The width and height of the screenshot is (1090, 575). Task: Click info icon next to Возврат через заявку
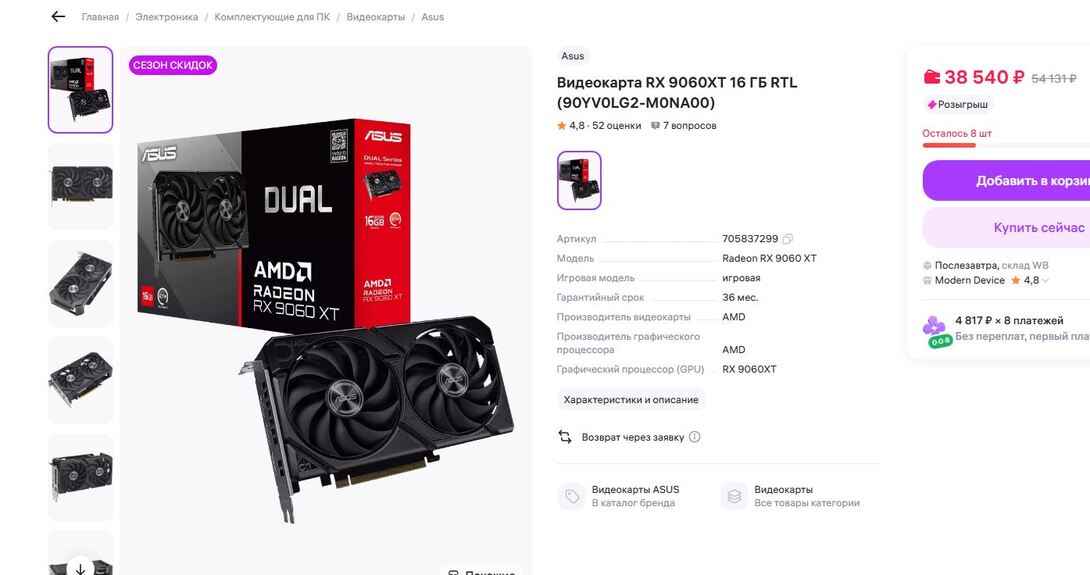(694, 437)
